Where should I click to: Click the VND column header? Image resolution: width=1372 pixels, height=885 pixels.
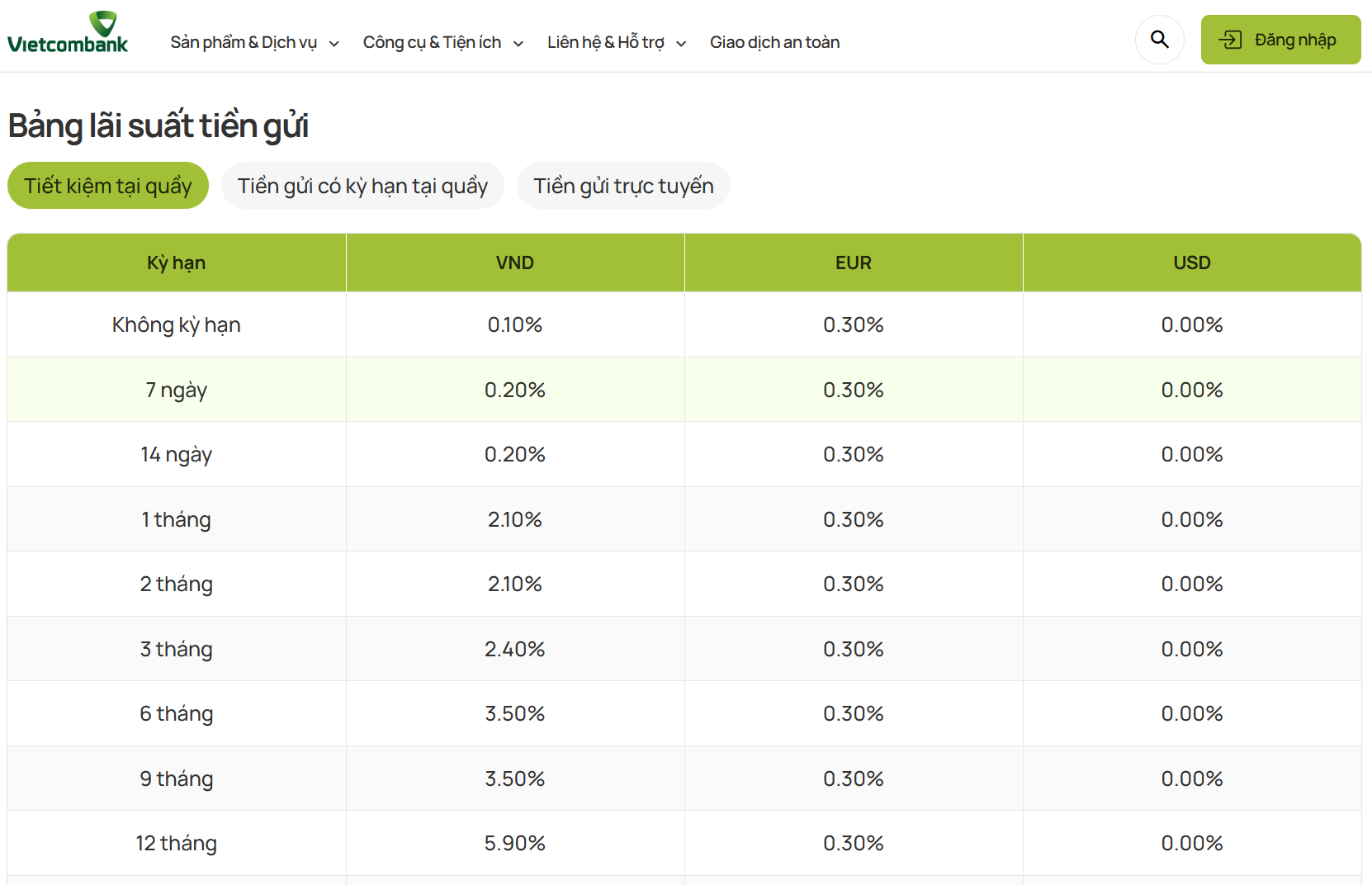(515, 263)
